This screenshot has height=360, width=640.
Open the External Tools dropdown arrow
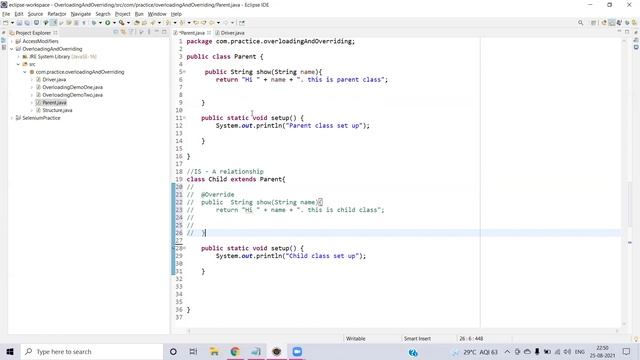pyautogui.click(x=128, y=23)
